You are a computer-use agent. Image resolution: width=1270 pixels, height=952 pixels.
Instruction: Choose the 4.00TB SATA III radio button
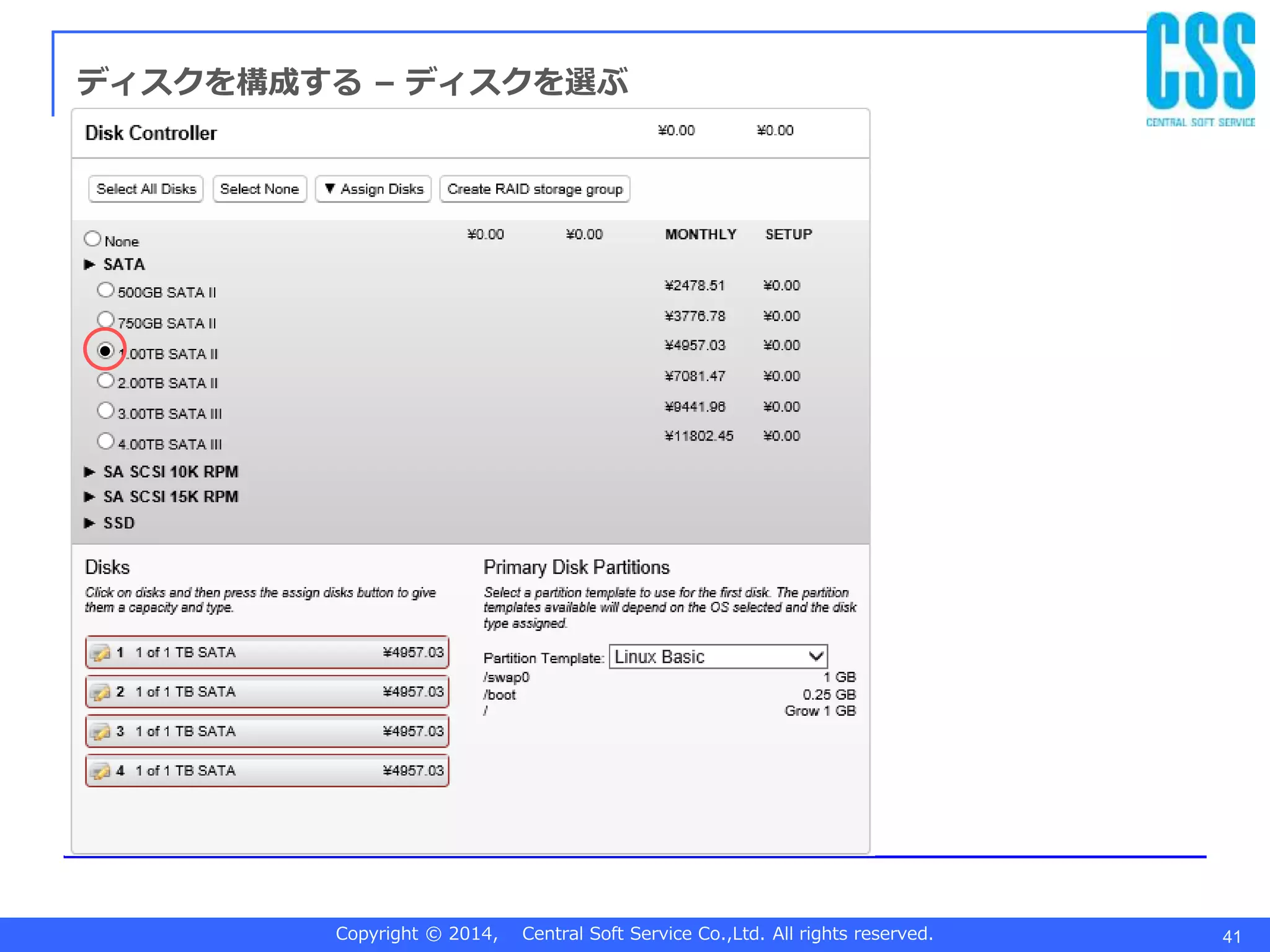coord(105,441)
